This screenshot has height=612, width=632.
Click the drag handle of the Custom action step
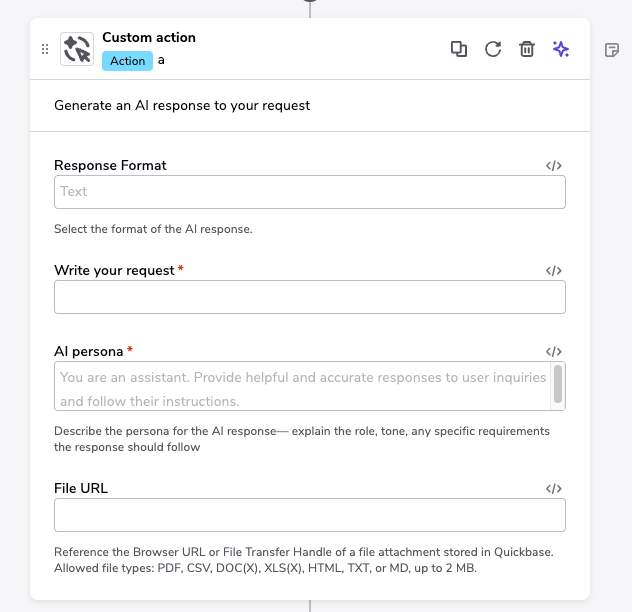tap(44, 49)
